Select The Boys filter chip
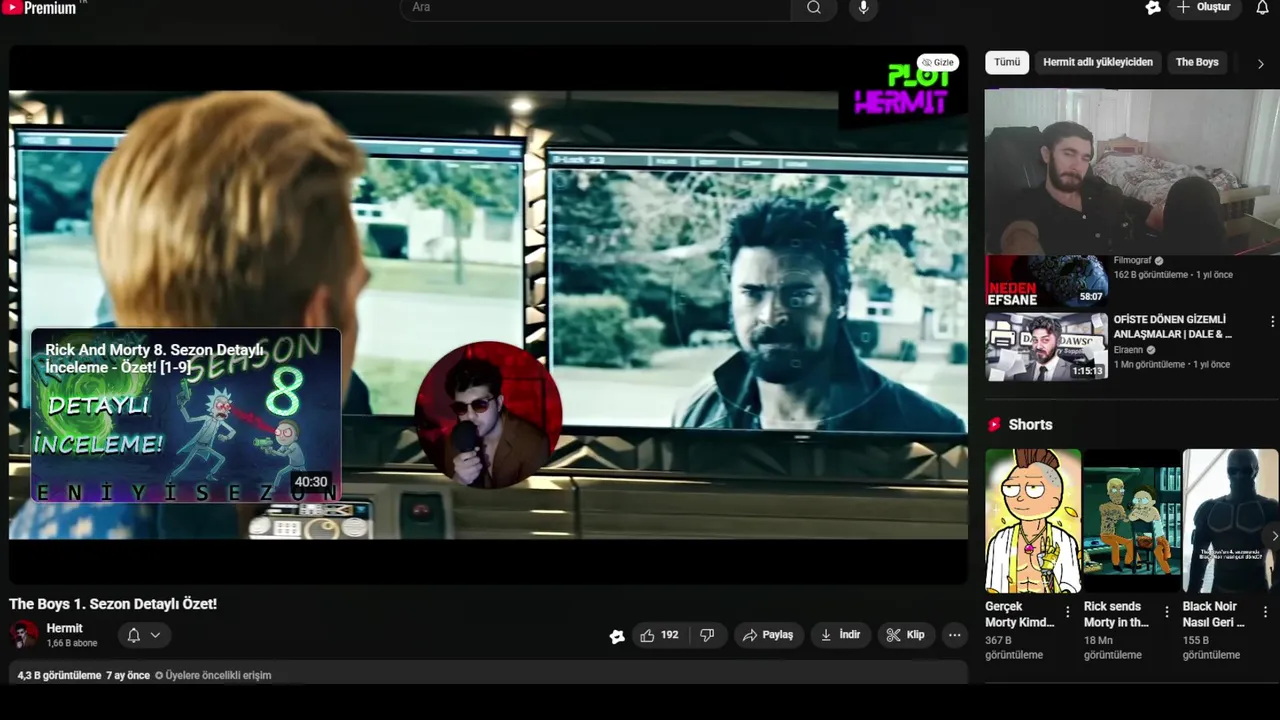Screen dimensions: 1280x720 (1197, 62)
